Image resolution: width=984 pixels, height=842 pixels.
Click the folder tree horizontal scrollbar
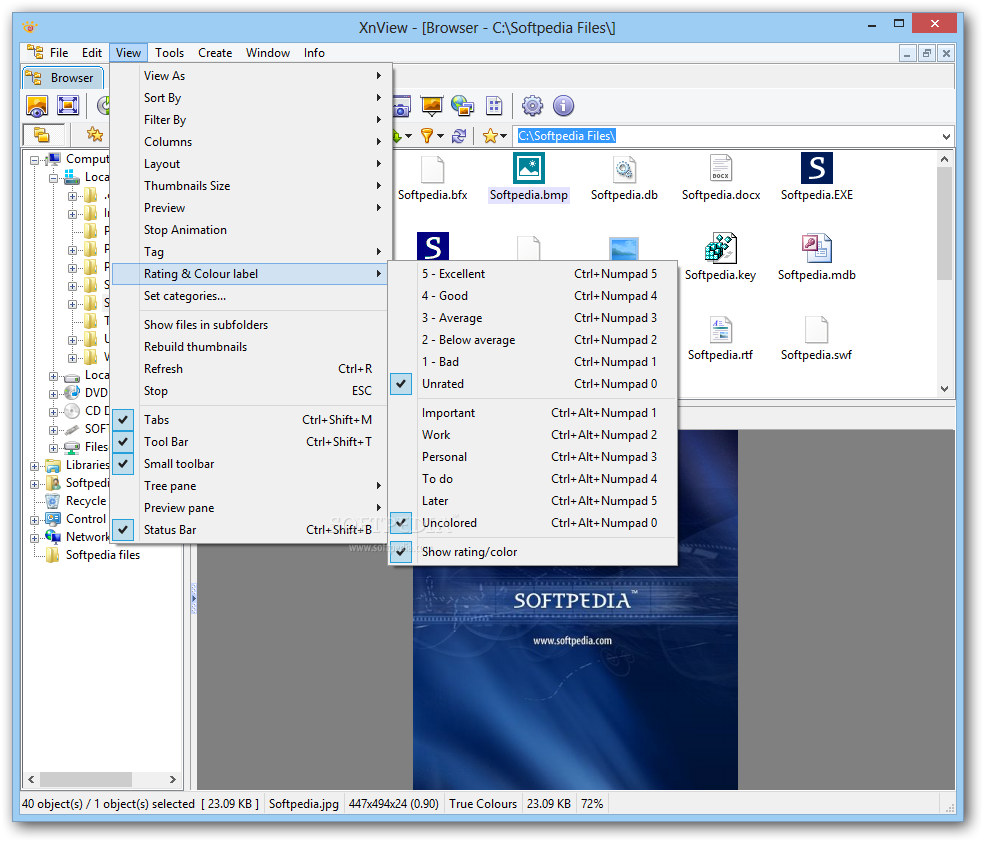pyautogui.click(x=102, y=779)
